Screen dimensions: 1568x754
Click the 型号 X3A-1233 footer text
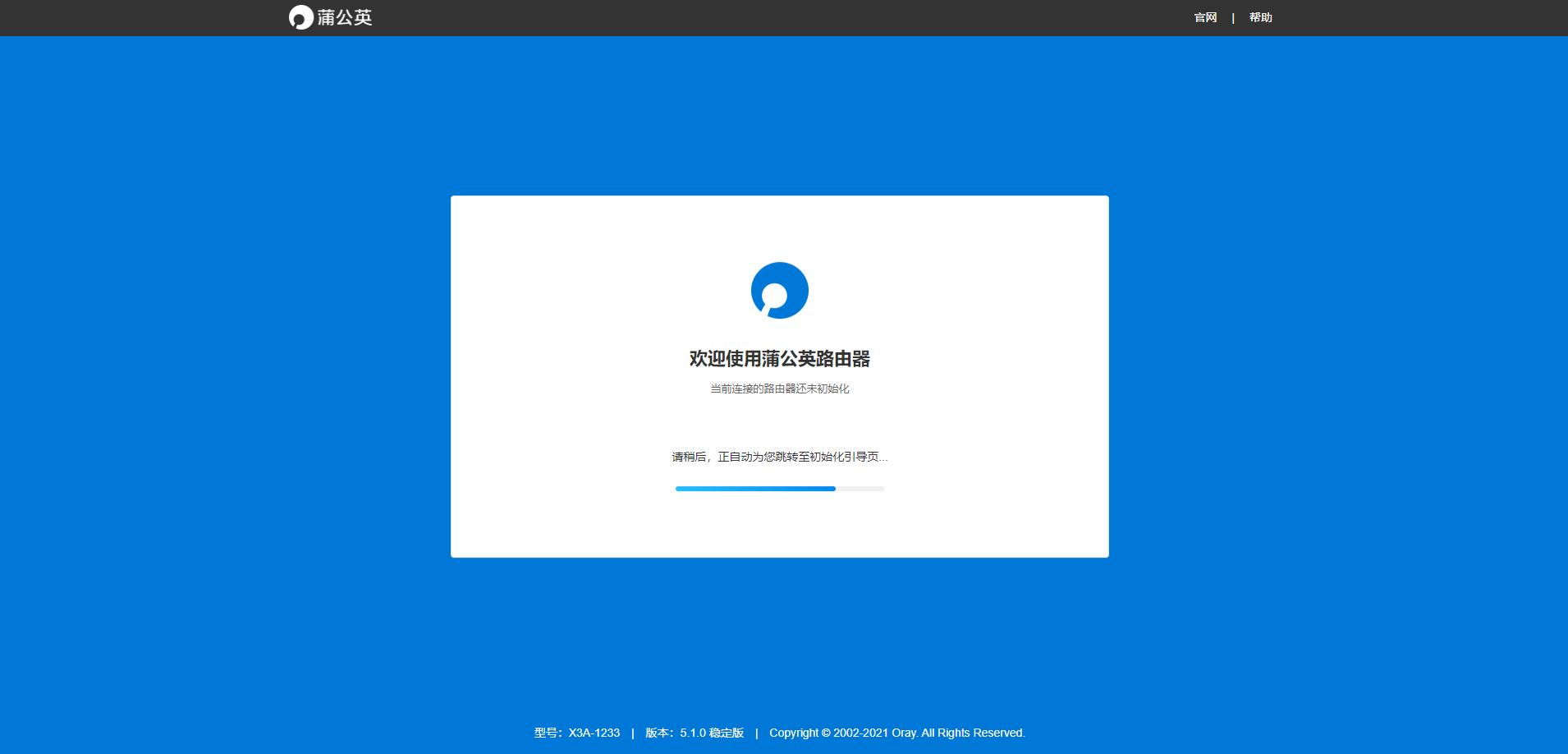pos(576,732)
